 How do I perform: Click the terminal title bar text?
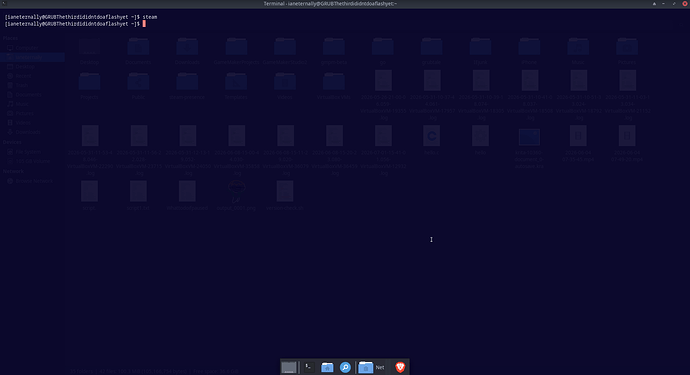coord(330,4)
